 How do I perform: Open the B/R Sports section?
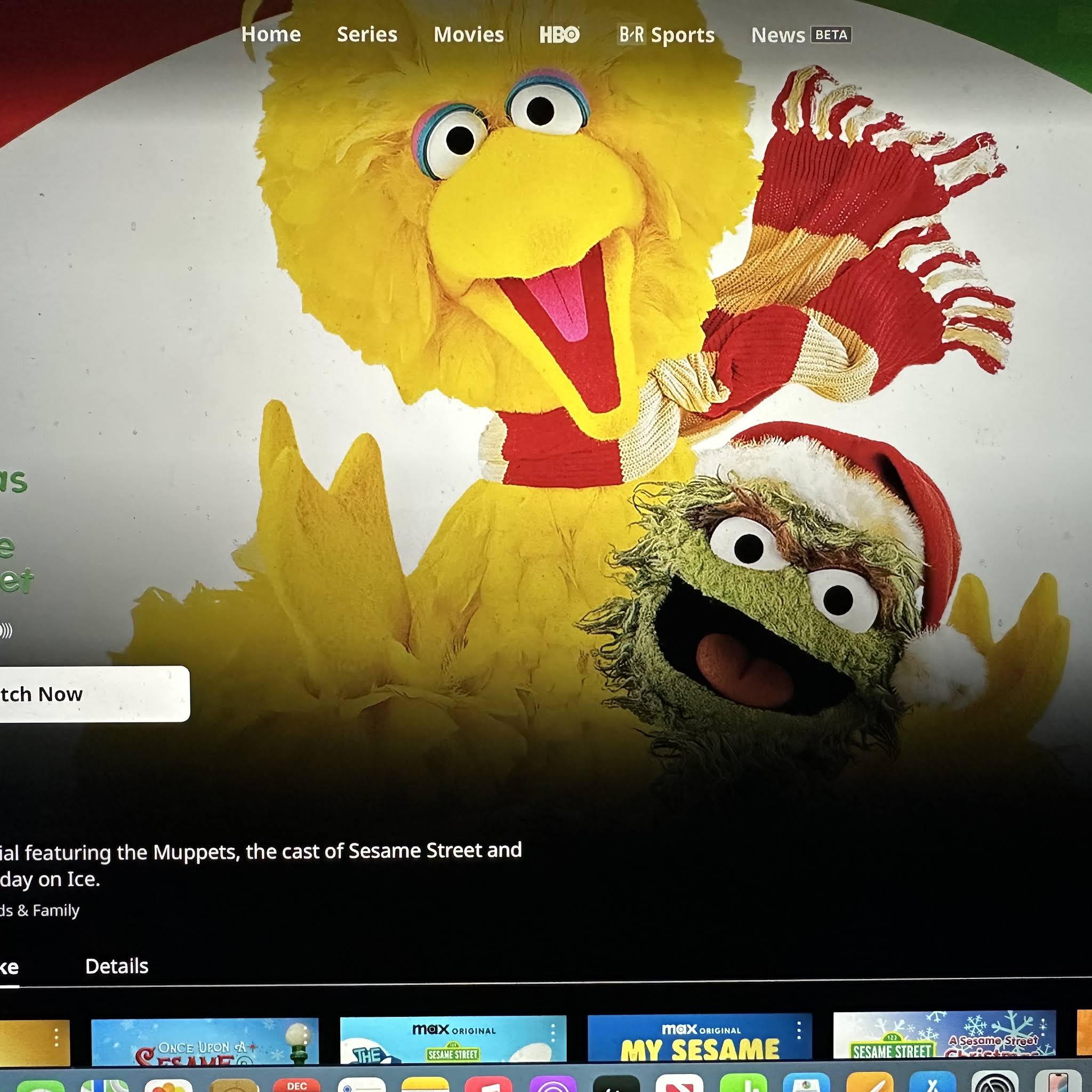coord(667,35)
